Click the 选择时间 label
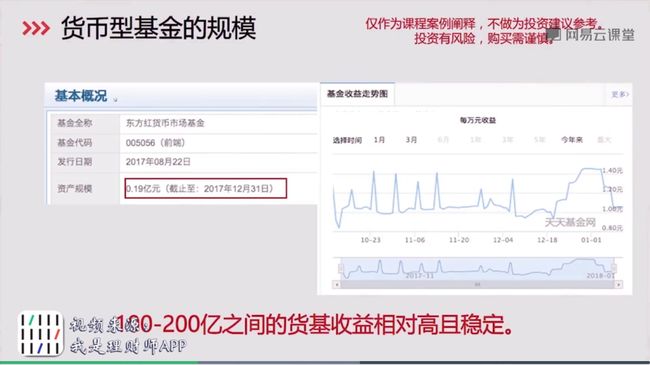650x365 pixels. tap(347, 140)
